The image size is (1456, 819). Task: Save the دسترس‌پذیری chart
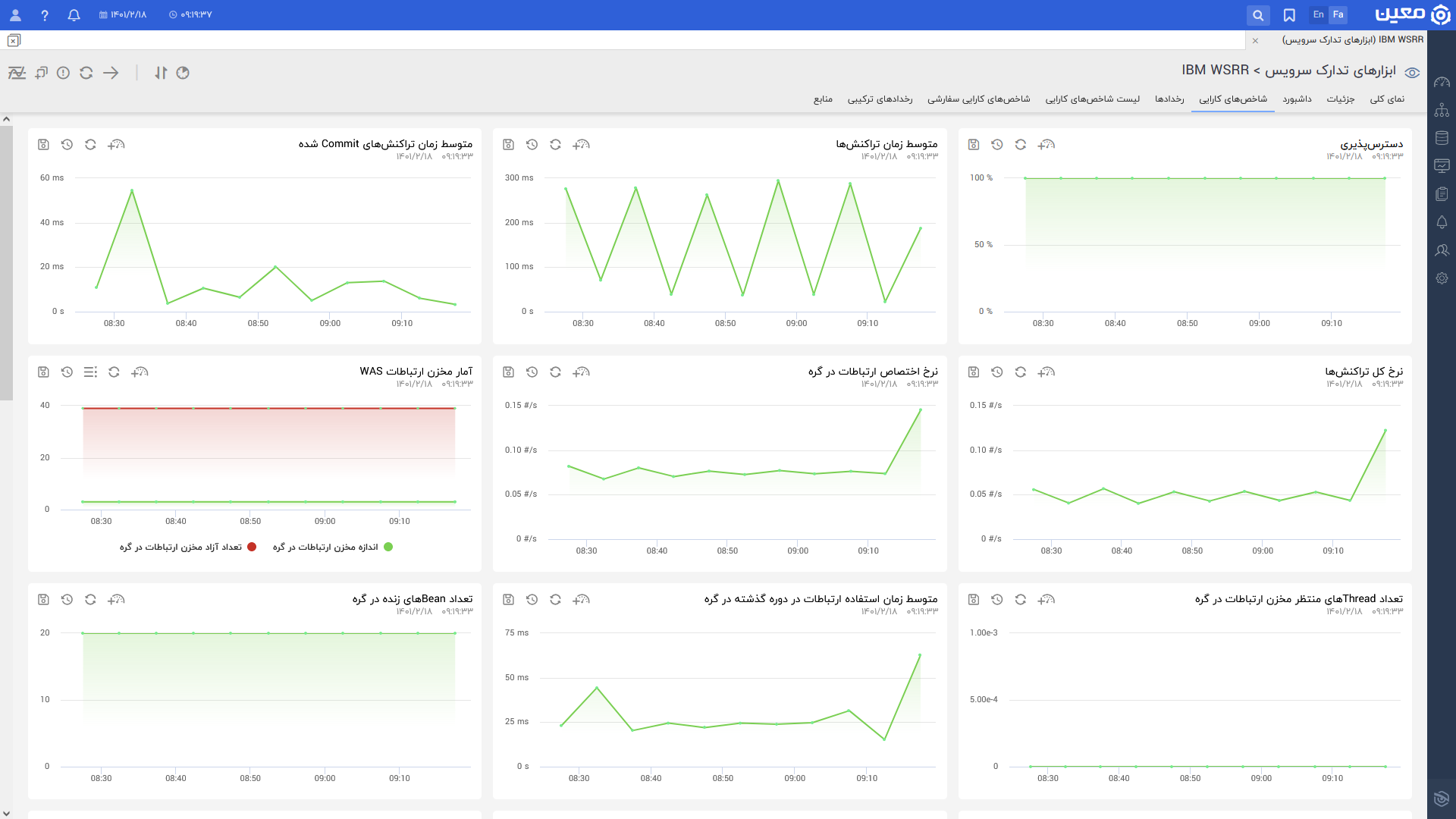coord(974,144)
